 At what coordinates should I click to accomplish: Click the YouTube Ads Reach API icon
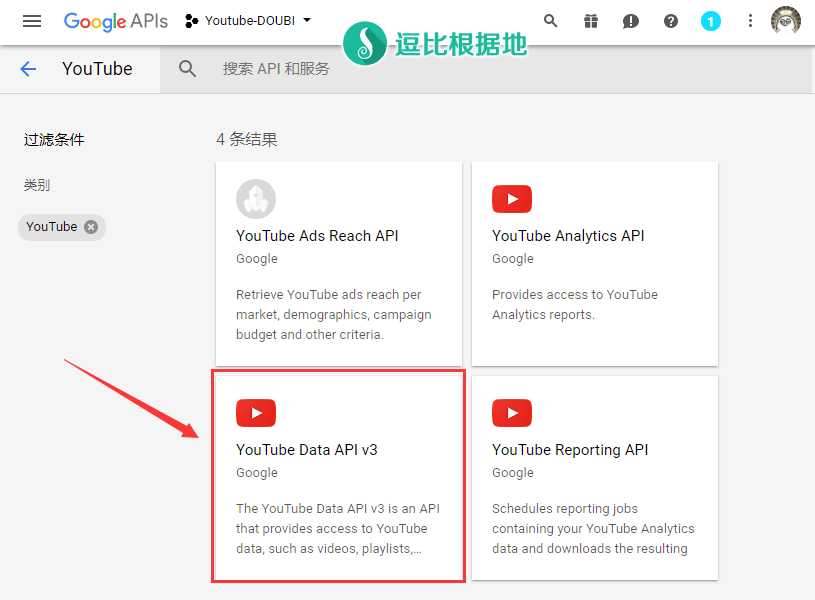click(x=256, y=199)
